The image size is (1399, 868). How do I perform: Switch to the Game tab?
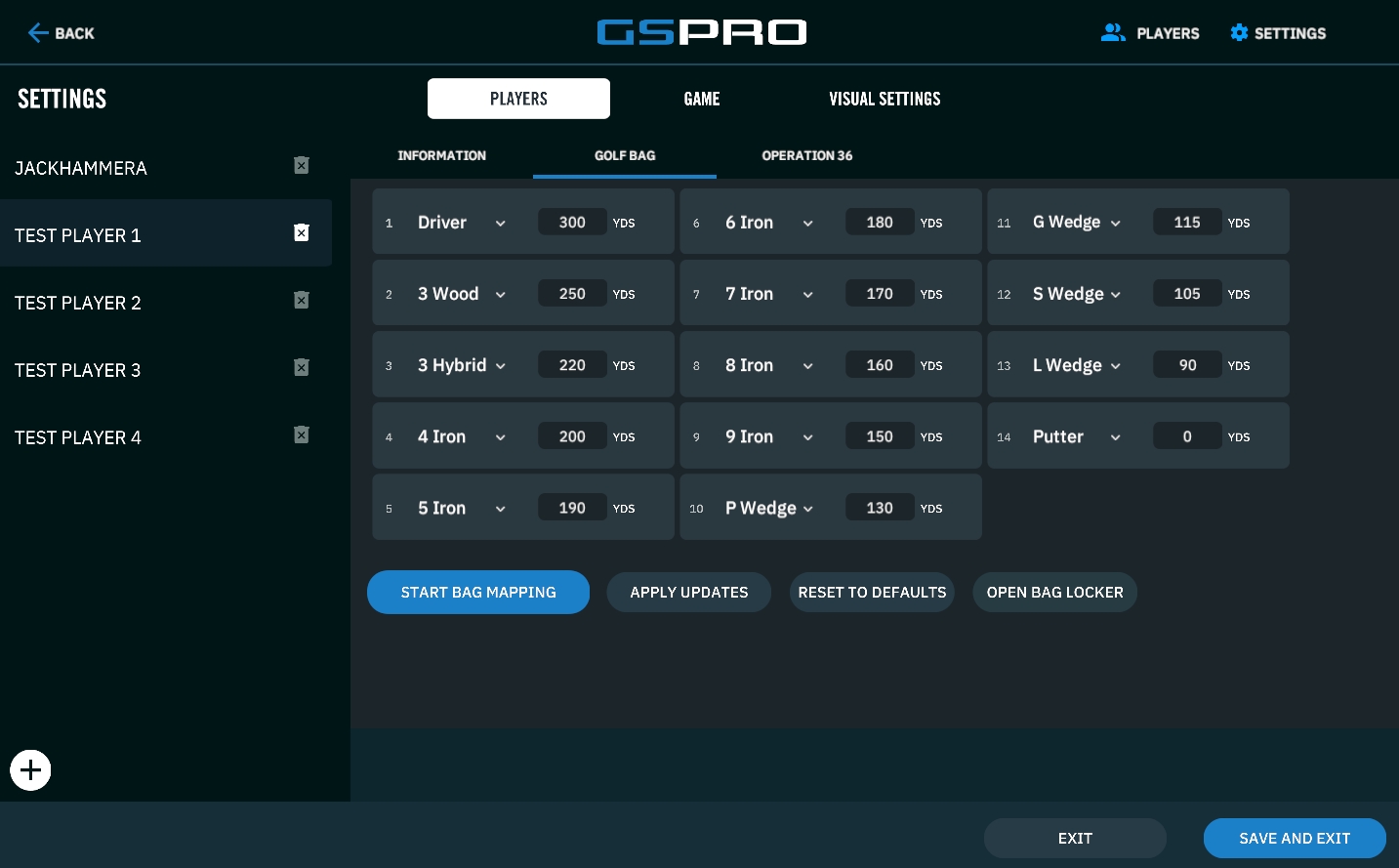(701, 99)
